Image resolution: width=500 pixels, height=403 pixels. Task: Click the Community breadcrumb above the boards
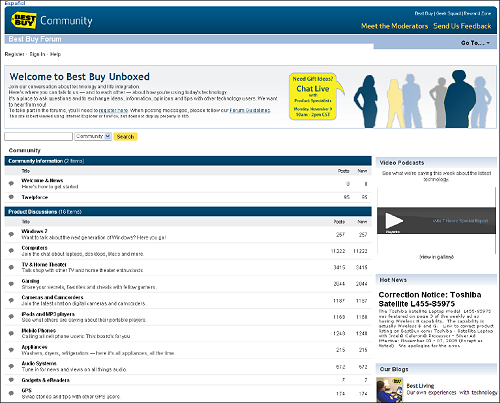25,150
